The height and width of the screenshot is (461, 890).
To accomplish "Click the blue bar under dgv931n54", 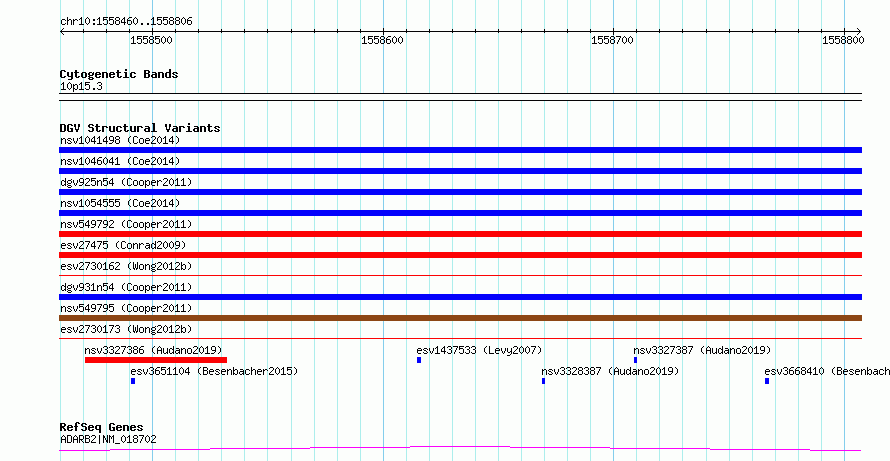I will coord(460,297).
